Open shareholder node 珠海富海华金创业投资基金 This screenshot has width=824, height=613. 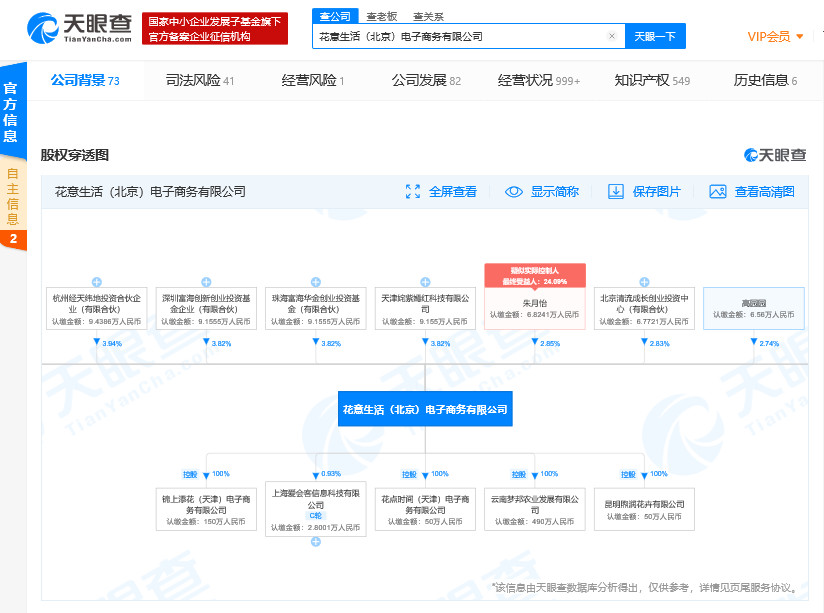(316, 309)
